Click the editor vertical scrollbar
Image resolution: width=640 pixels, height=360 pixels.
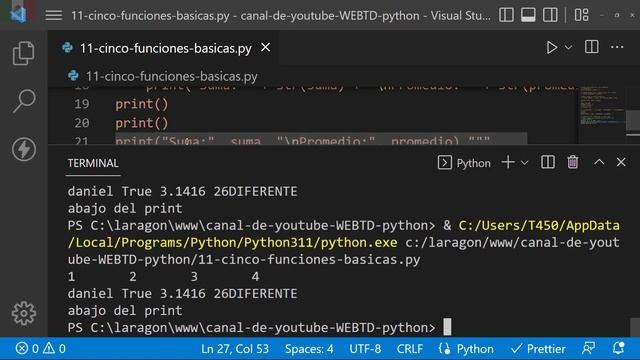point(633,121)
